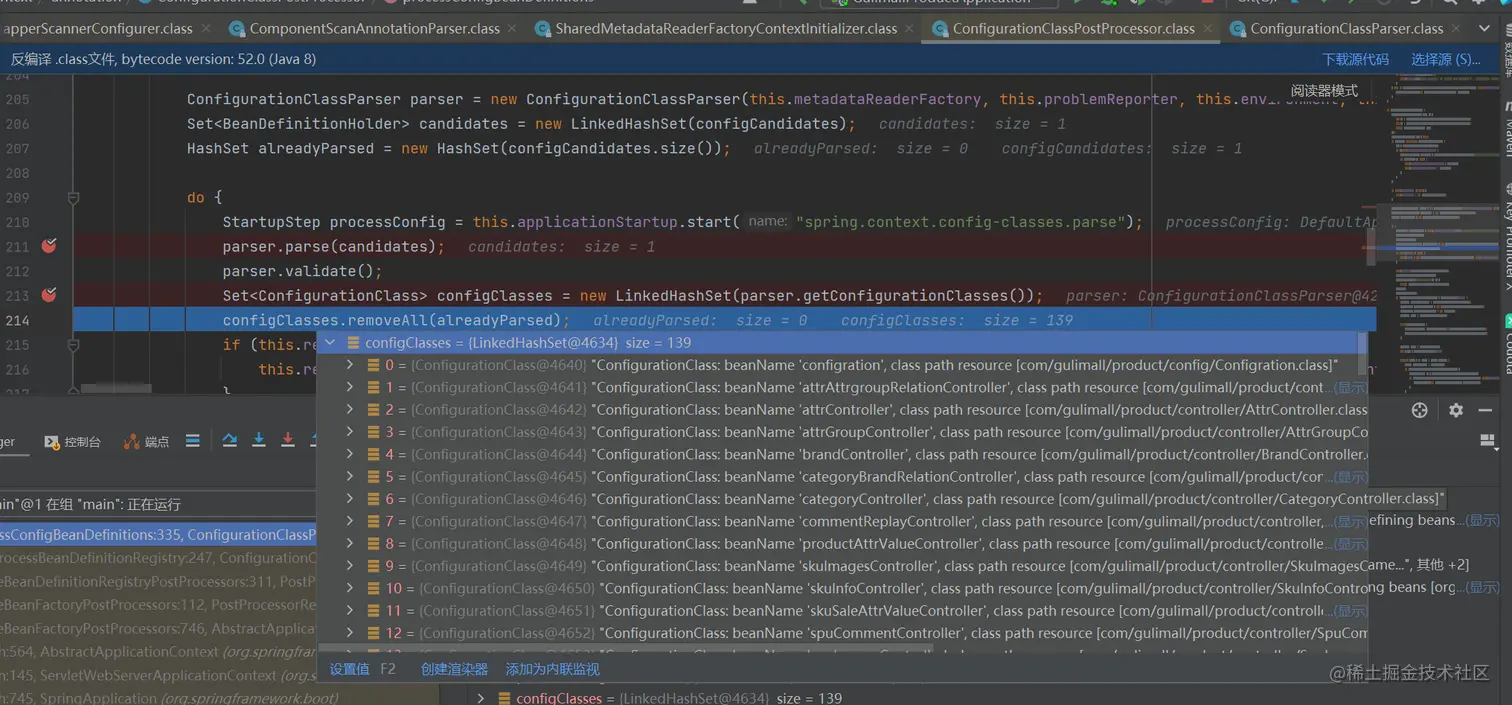Click fold marker on line 215

tap(73, 344)
